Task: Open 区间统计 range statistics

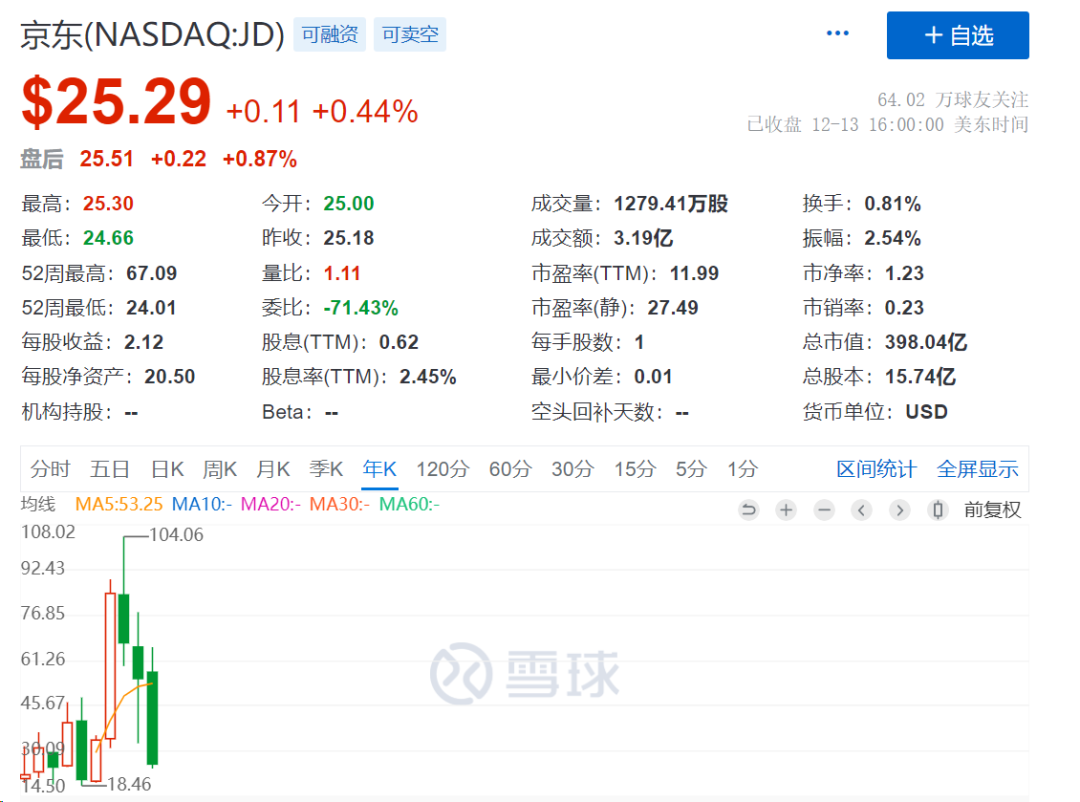Action: pos(876,469)
